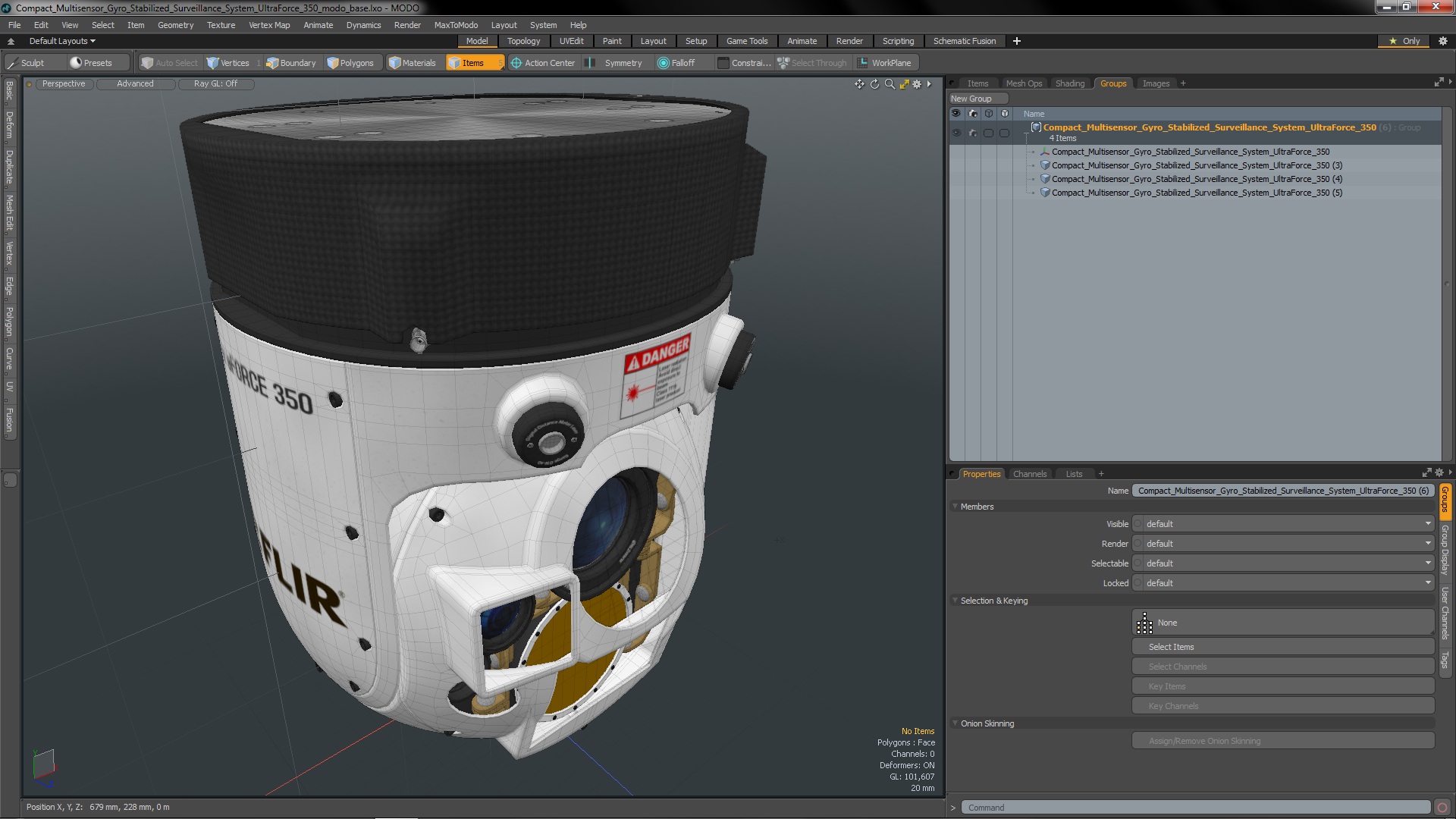
Task: Activate Items selection mode
Action: [473, 63]
